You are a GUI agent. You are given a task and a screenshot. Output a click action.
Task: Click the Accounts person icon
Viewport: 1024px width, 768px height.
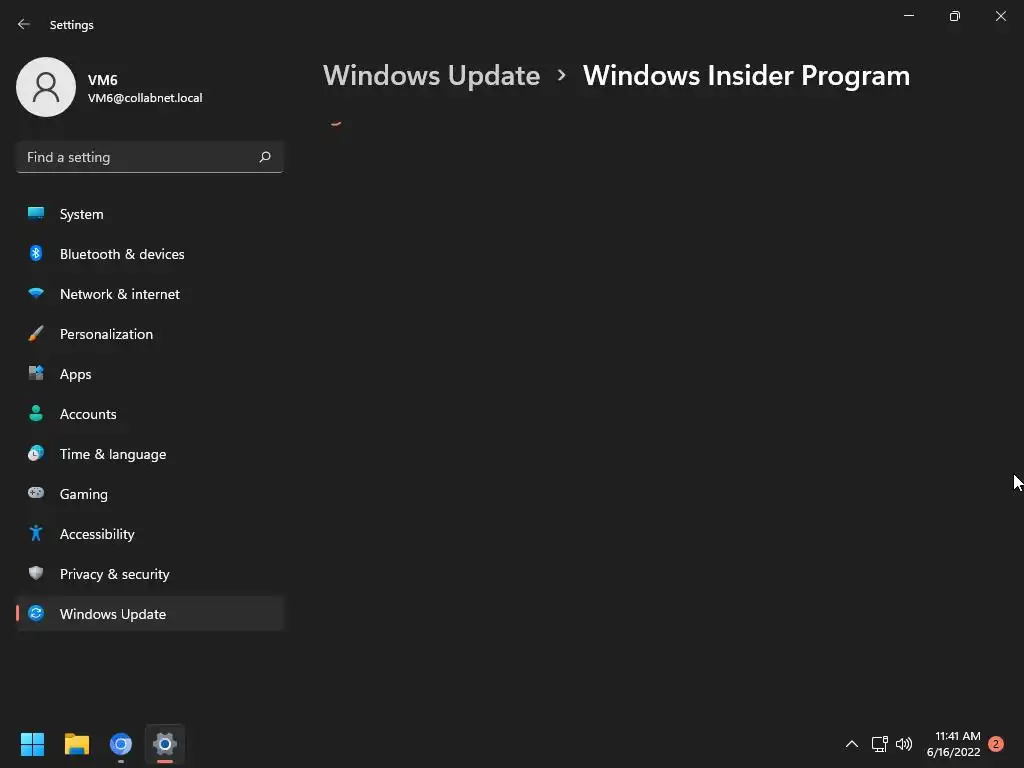[36, 413]
